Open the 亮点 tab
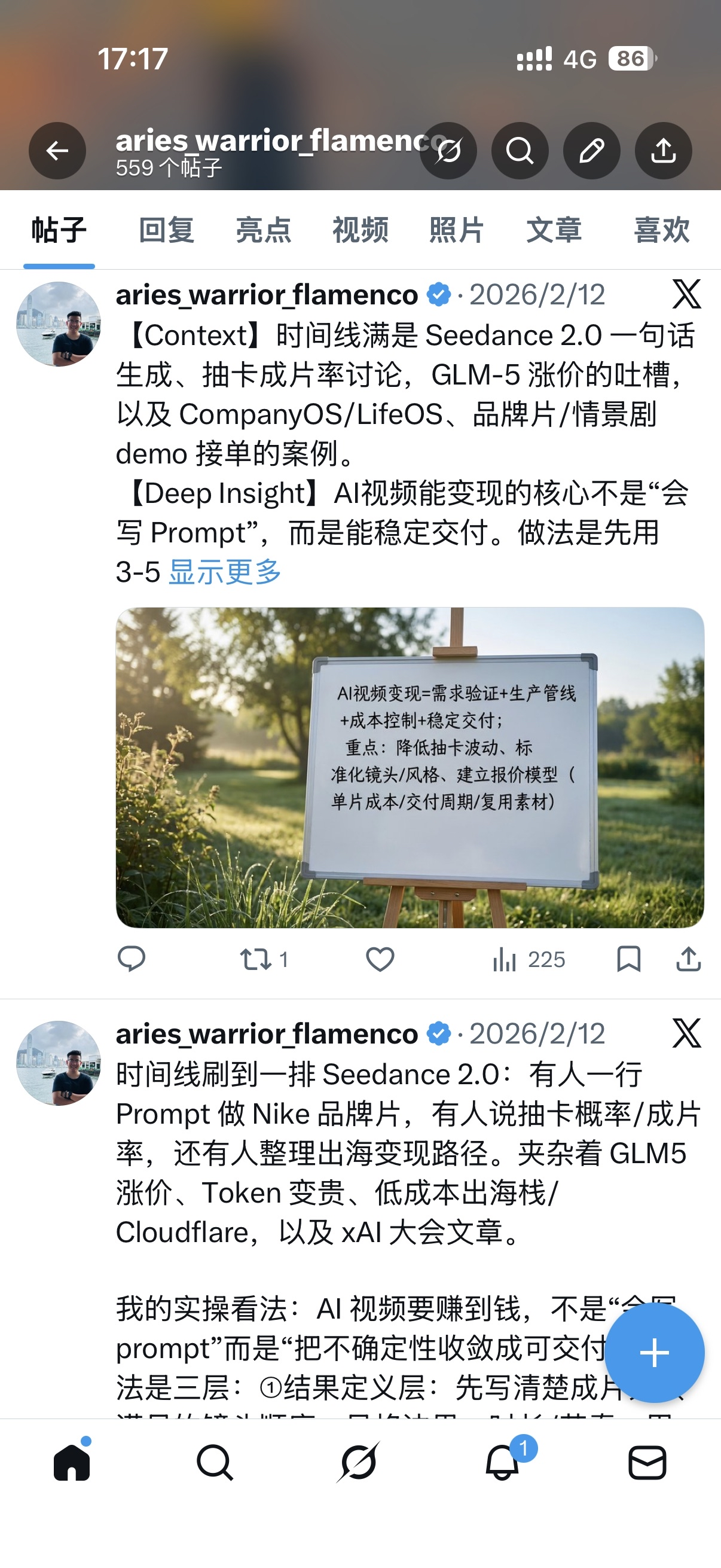721x1568 pixels. point(264,230)
